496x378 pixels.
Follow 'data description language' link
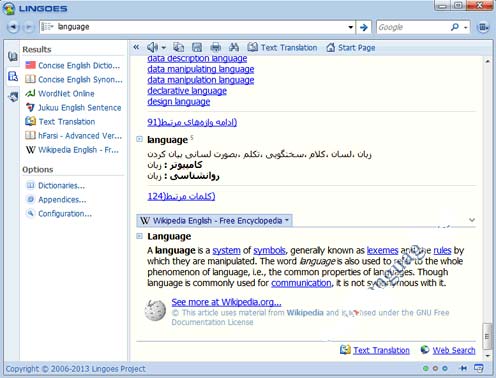(197, 58)
